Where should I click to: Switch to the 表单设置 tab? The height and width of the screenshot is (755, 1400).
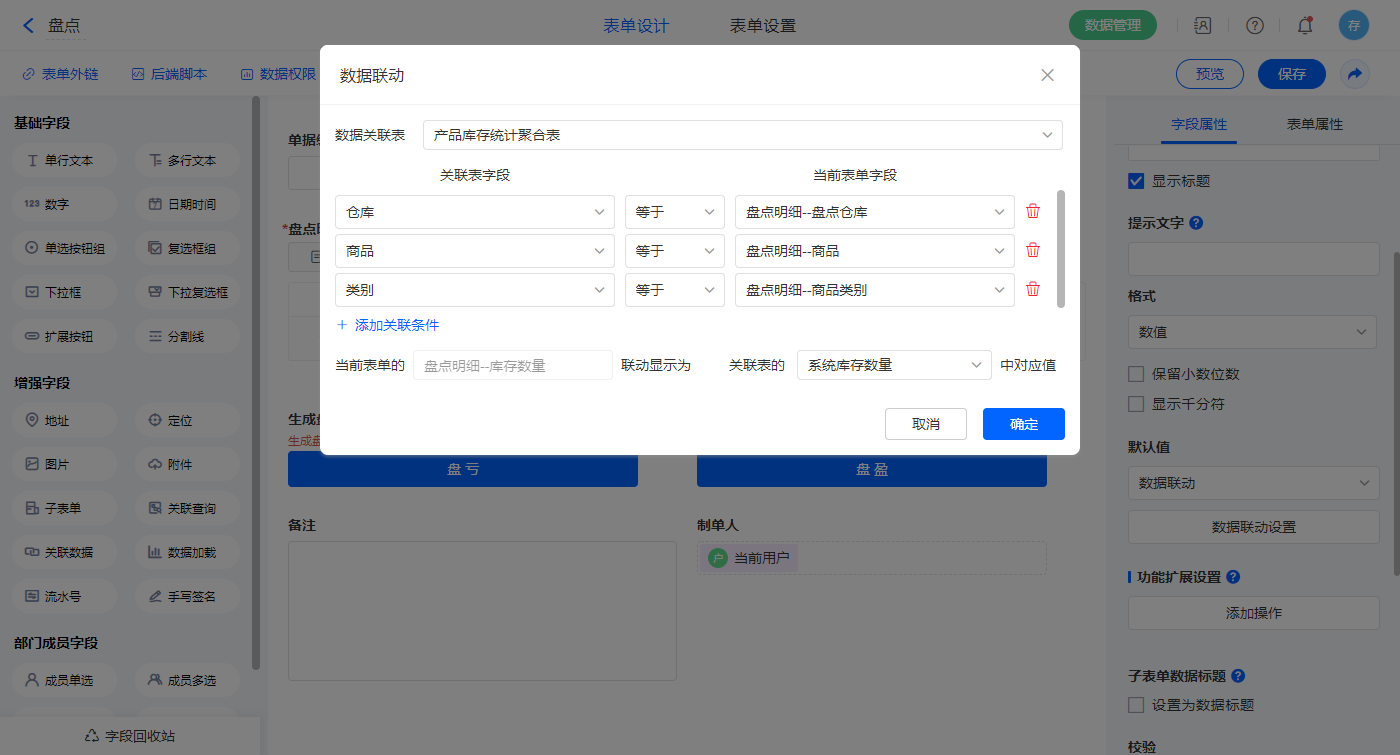763,26
